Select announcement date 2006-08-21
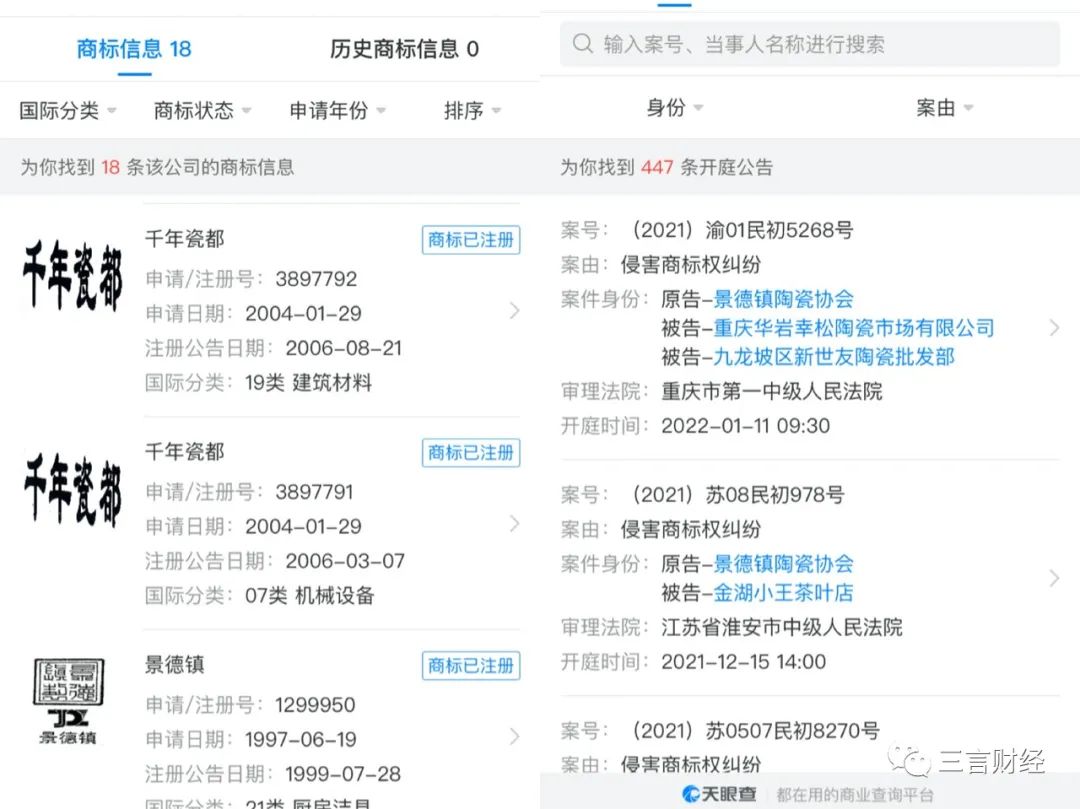 coord(344,348)
